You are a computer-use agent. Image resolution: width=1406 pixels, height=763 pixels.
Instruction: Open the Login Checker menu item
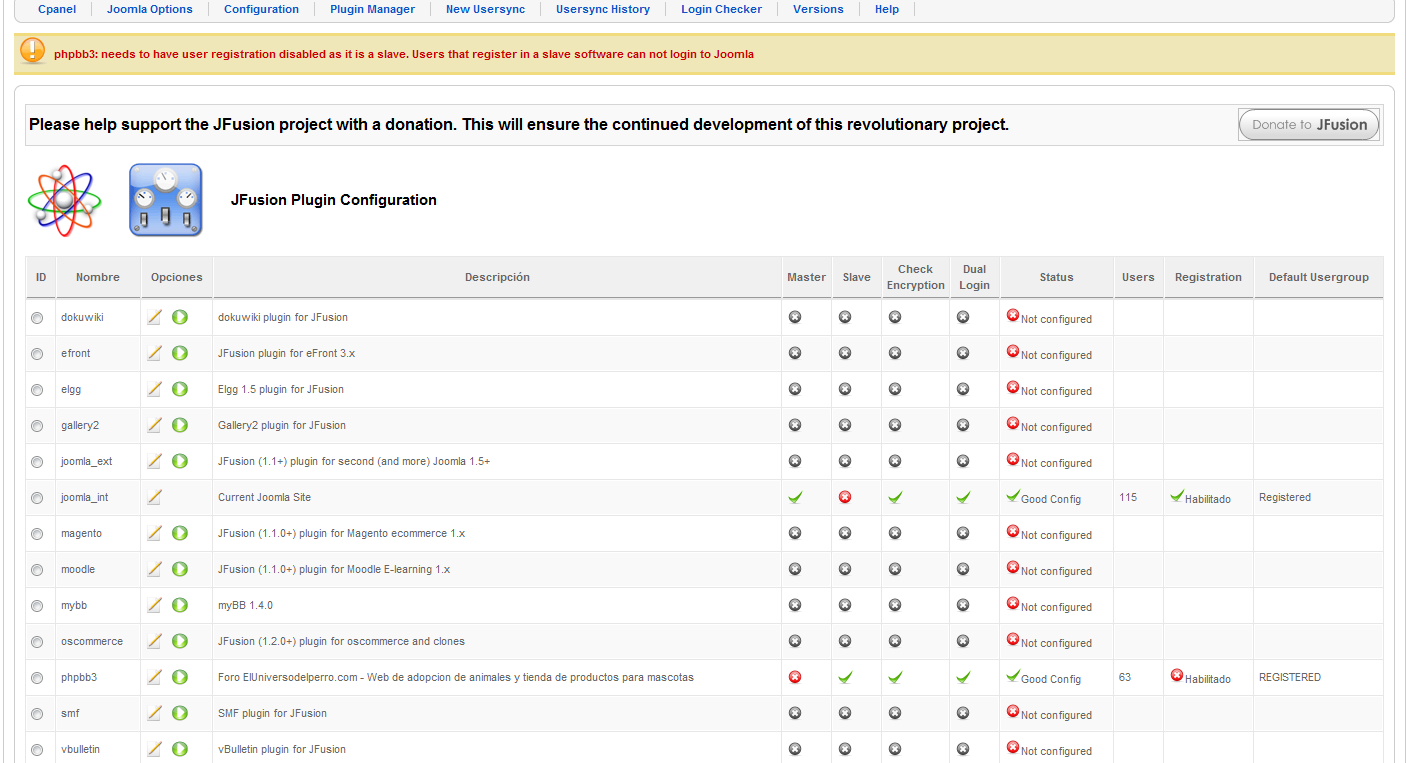(721, 9)
